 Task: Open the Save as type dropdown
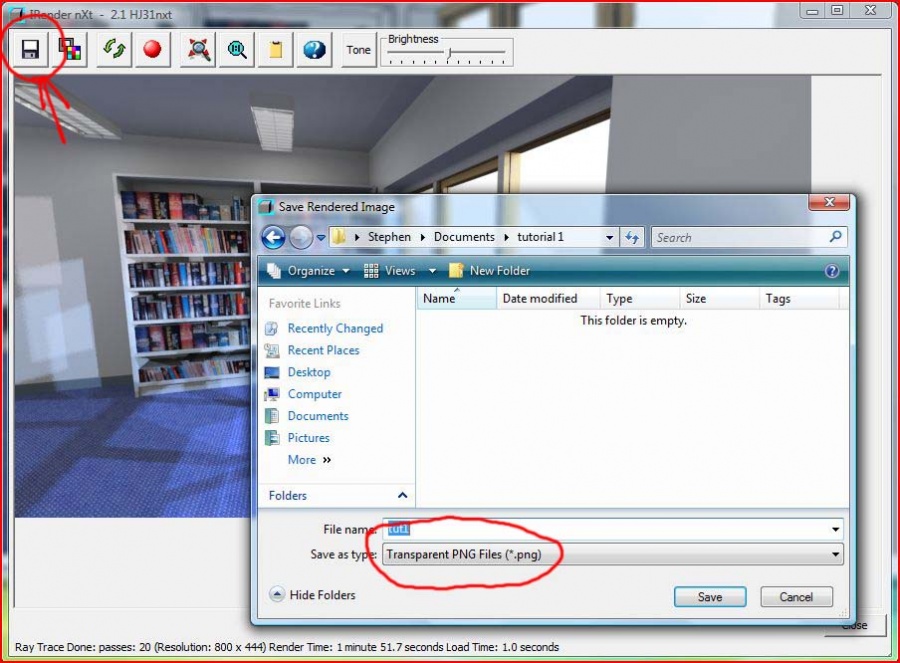click(x=612, y=554)
